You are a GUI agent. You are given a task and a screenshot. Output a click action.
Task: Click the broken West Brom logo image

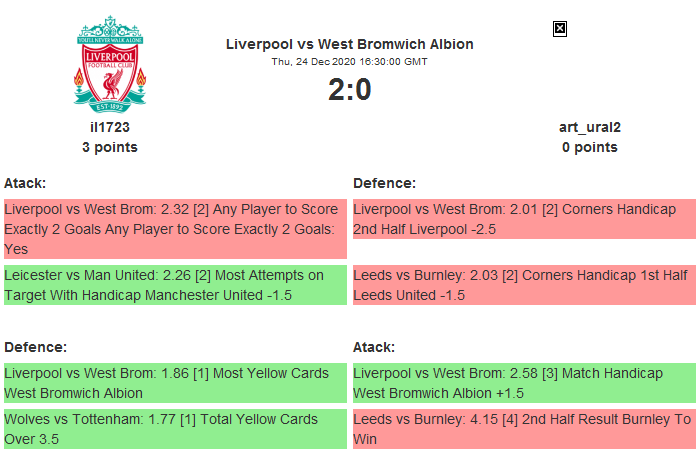pos(560,29)
